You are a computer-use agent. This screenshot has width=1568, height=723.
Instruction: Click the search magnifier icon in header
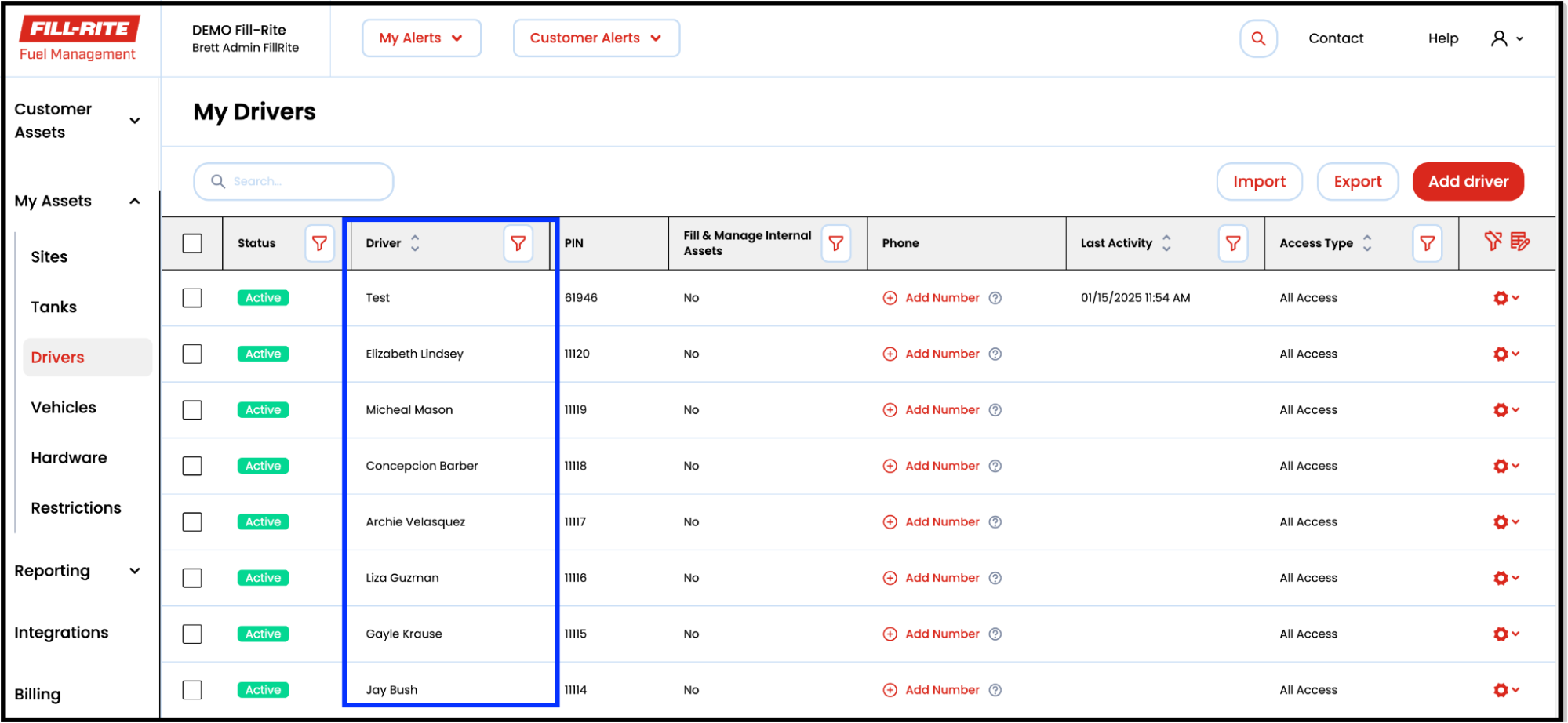click(1257, 38)
